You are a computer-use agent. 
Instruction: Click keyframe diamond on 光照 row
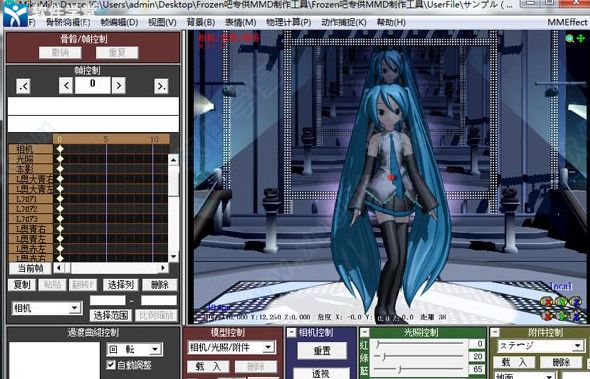pyautogui.click(x=60, y=159)
